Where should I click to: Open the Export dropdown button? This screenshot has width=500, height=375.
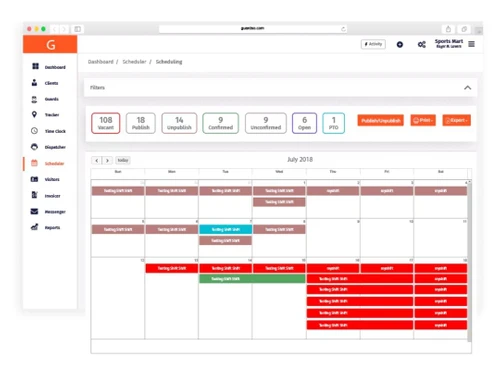[x=457, y=120]
